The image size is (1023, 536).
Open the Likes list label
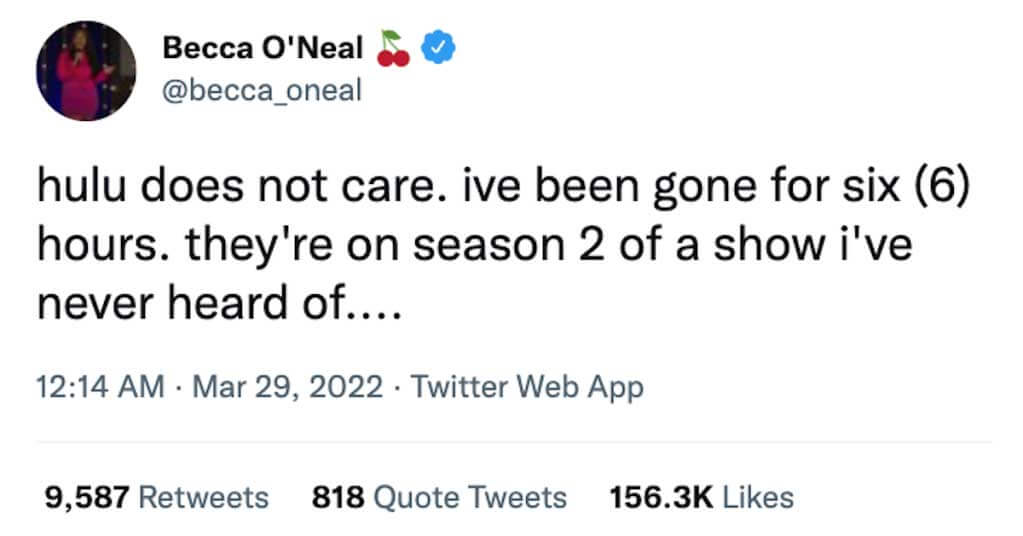(758, 498)
